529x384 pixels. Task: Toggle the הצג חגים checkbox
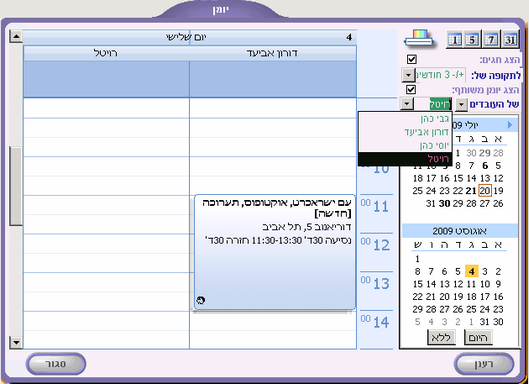click(x=412, y=59)
